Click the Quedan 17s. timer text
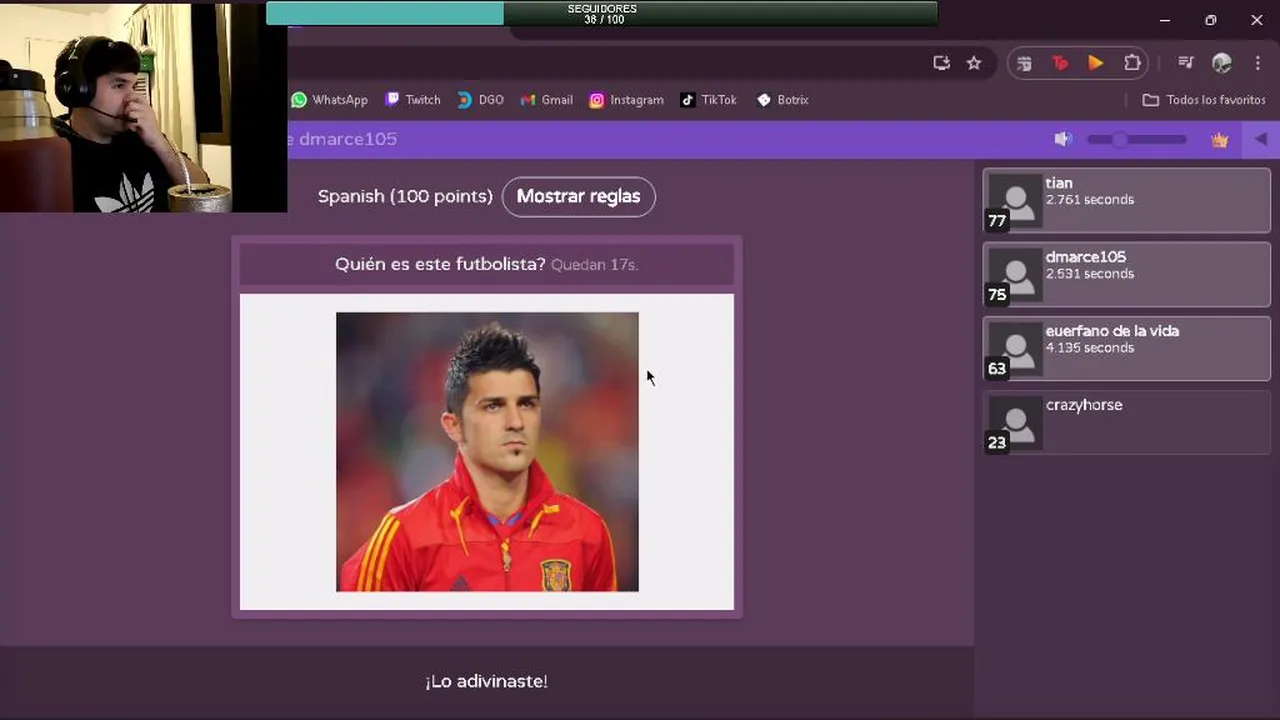The image size is (1280, 720). [594, 265]
